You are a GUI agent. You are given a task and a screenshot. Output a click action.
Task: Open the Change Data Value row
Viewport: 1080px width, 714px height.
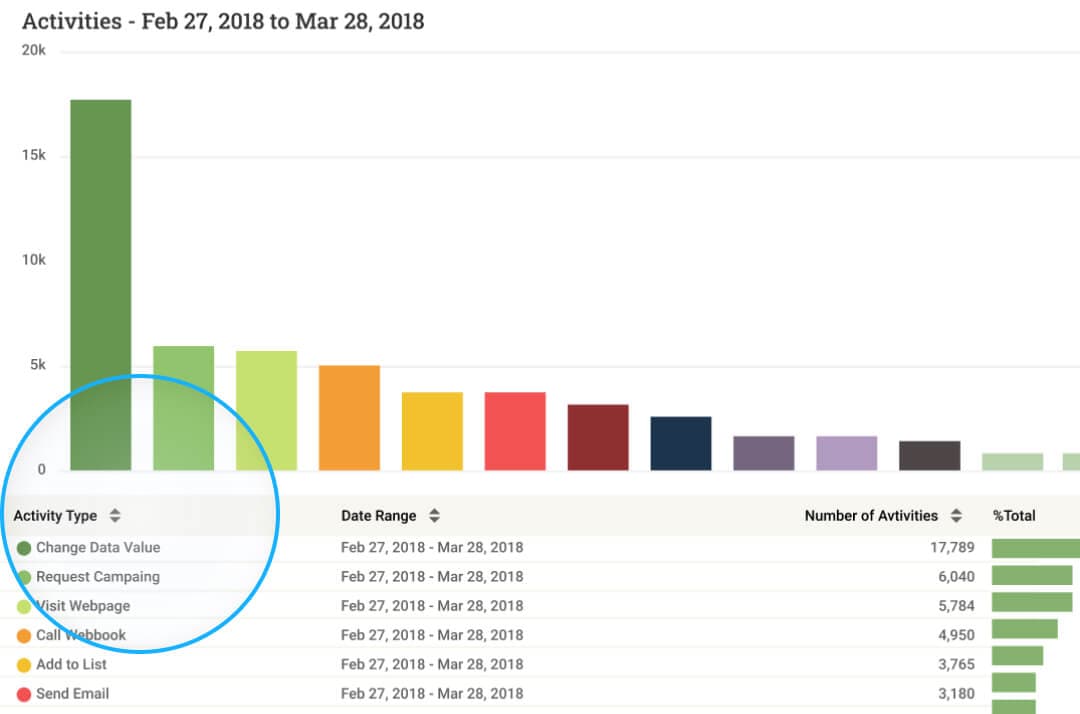(97, 548)
